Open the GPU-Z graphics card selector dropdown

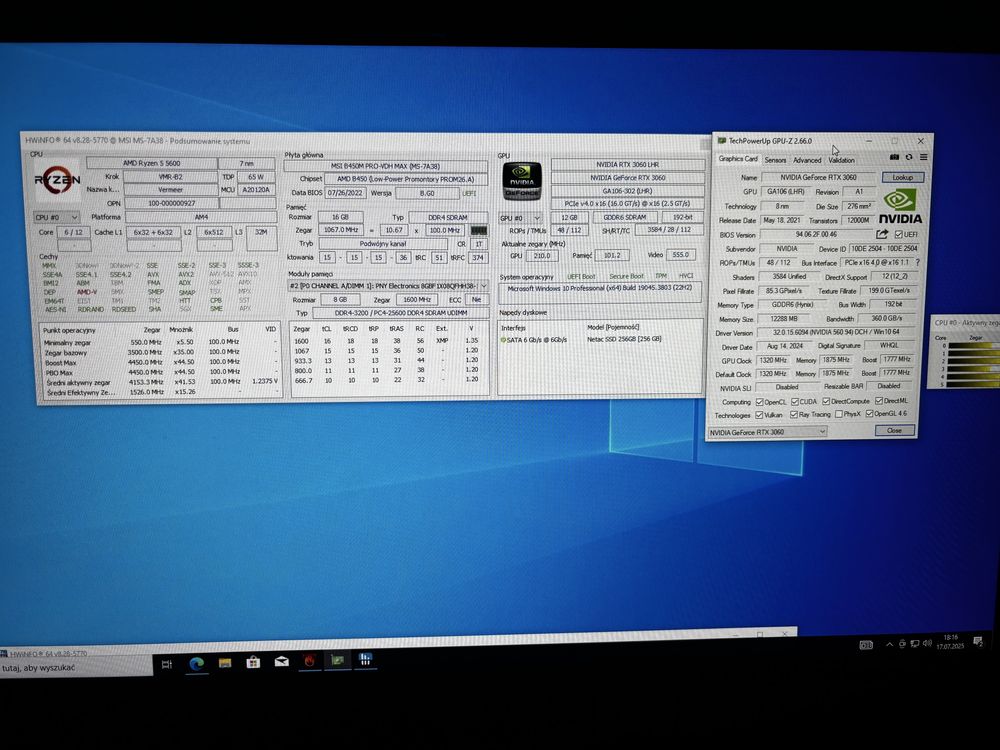[x=767, y=432]
